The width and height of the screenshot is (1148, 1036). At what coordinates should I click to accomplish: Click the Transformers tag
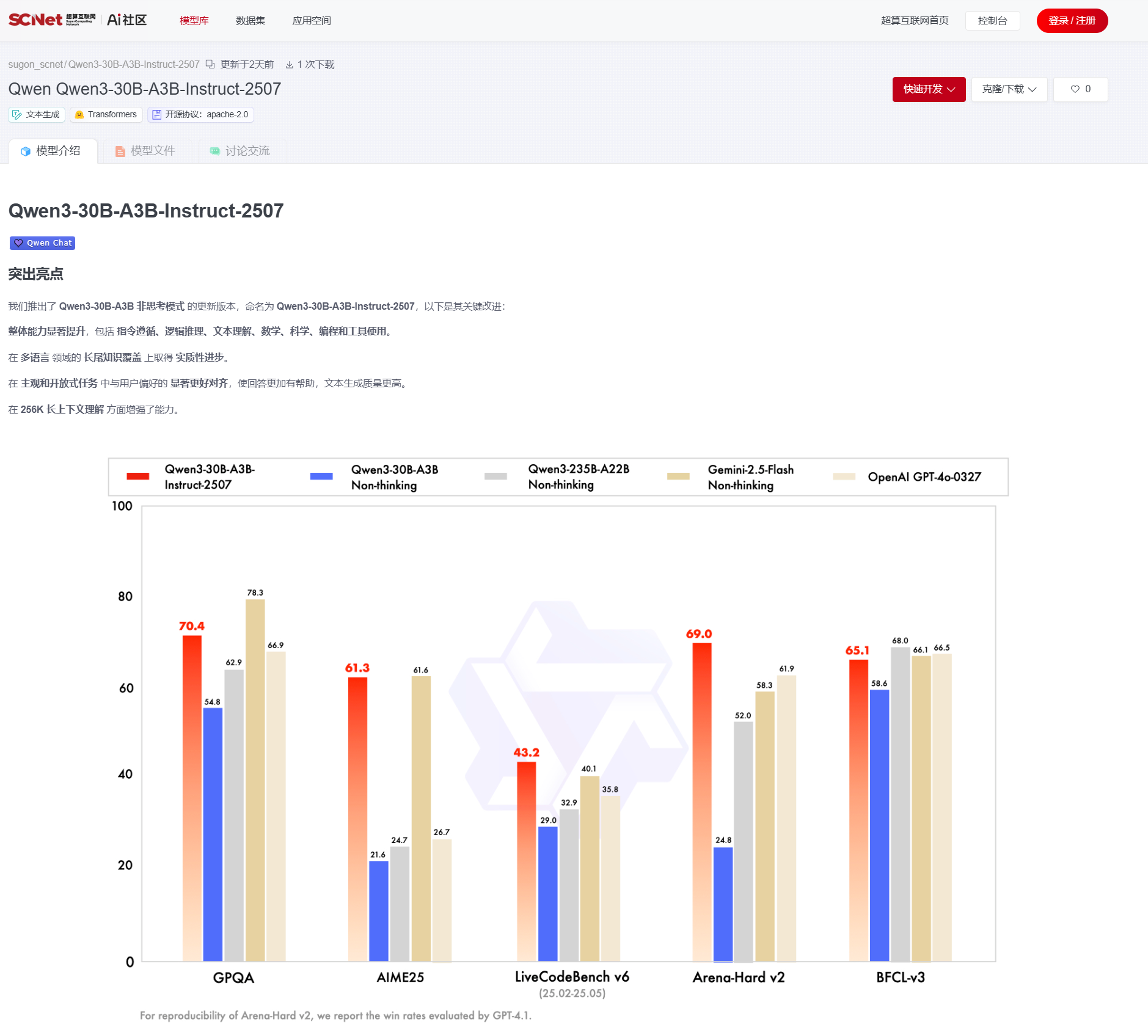click(x=106, y=115)
